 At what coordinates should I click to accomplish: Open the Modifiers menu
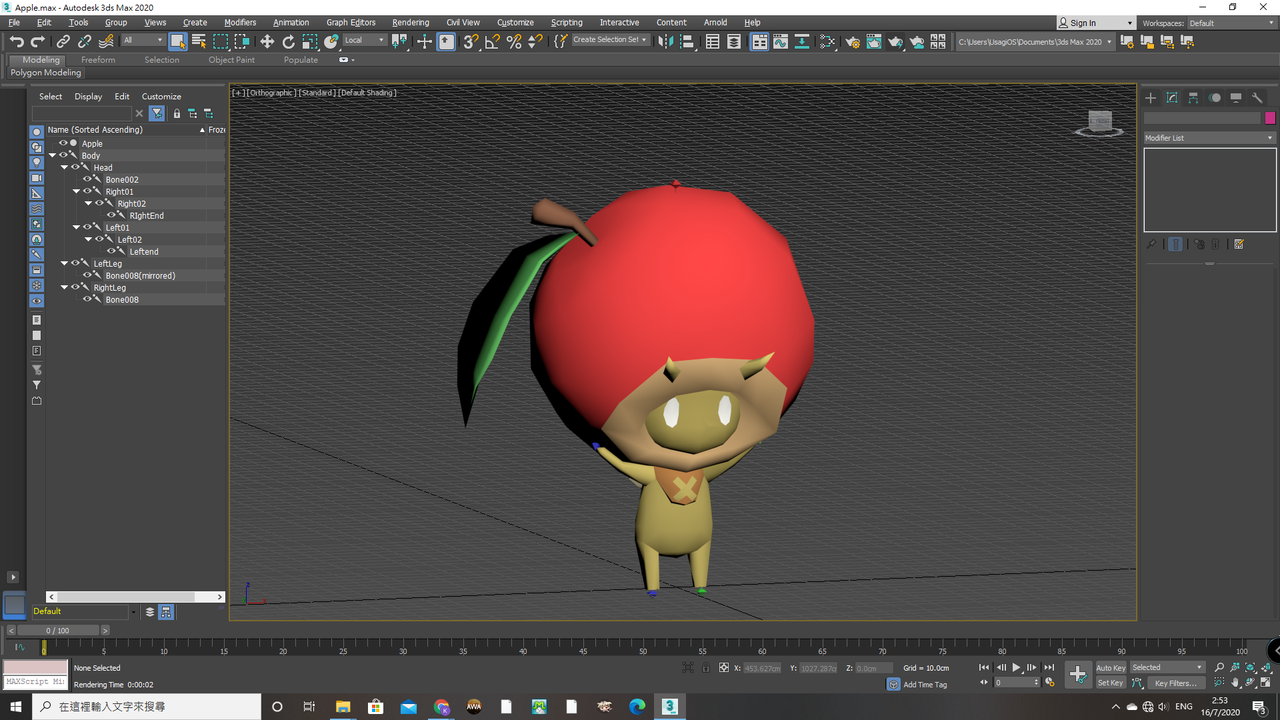(x=240, y=22)
